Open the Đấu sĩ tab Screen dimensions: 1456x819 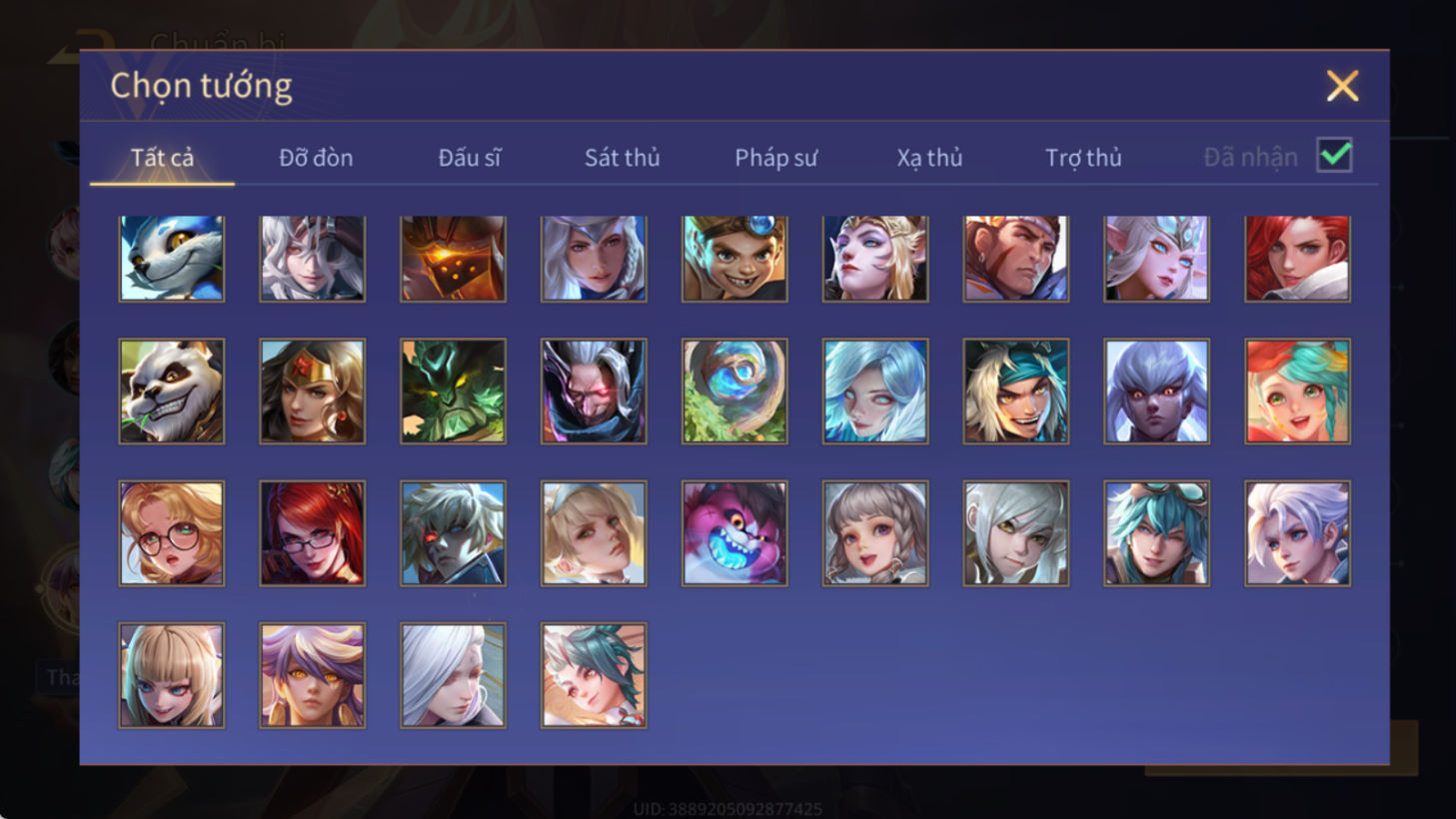pos(470,158)
